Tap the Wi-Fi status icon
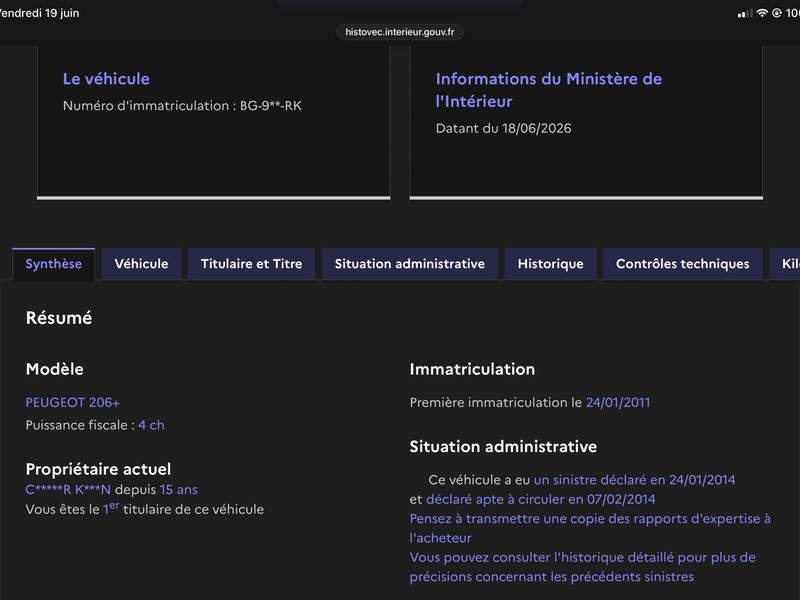 click(x=762, y=13)
